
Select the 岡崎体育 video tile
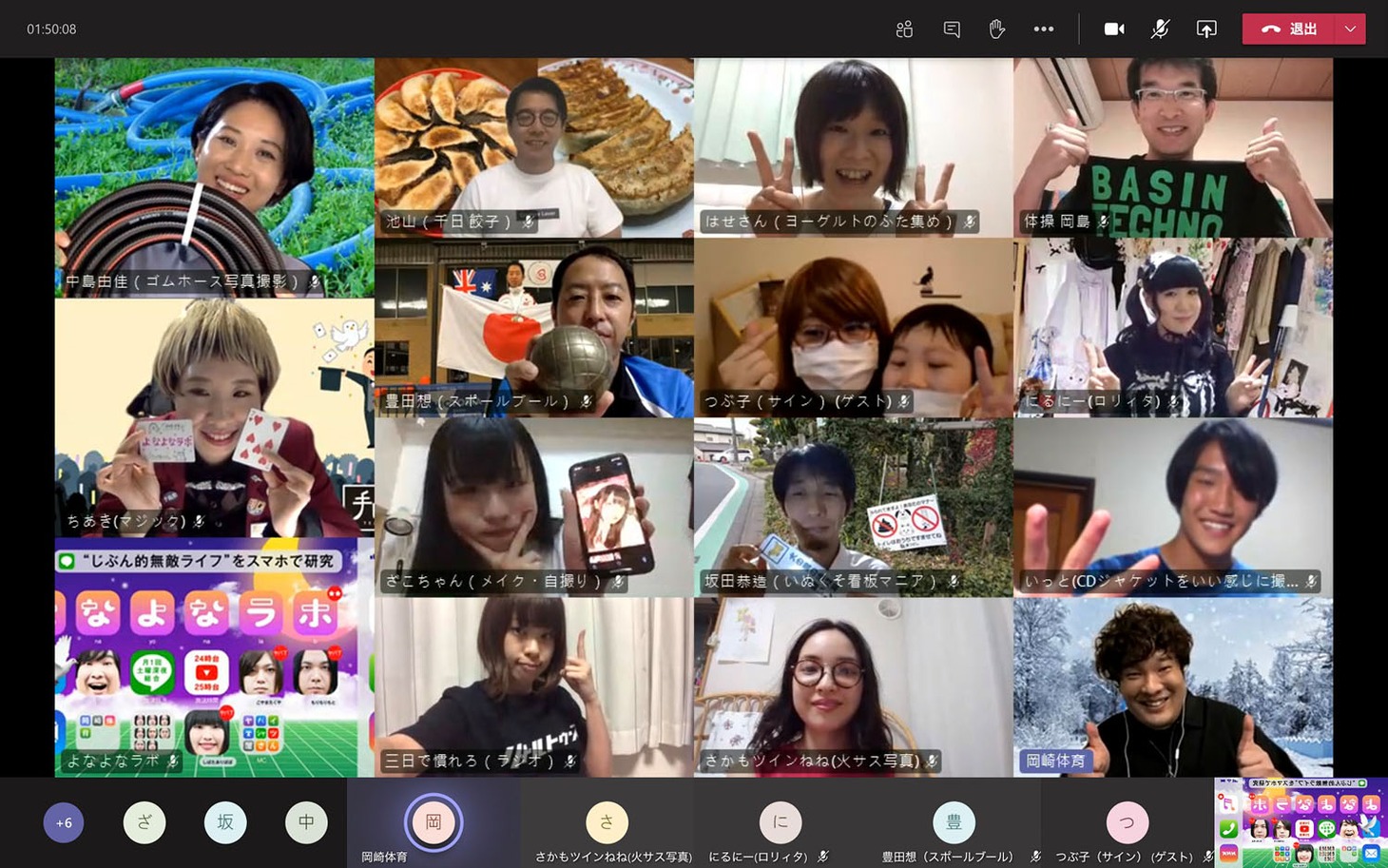[1172, 686]
